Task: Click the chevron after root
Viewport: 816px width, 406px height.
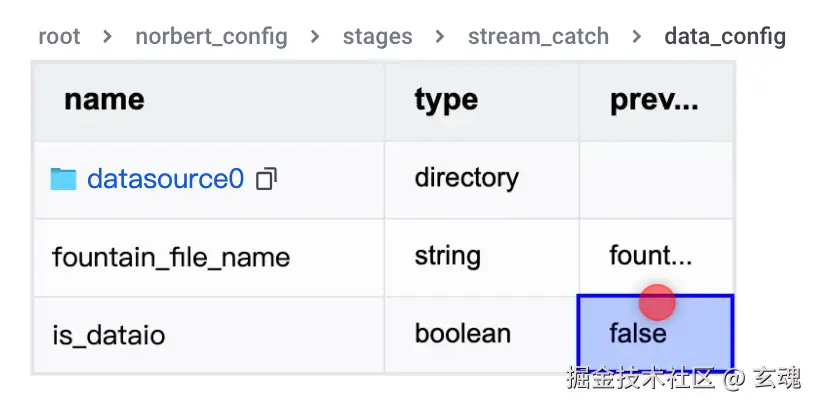Action: [x=107, y=37]
